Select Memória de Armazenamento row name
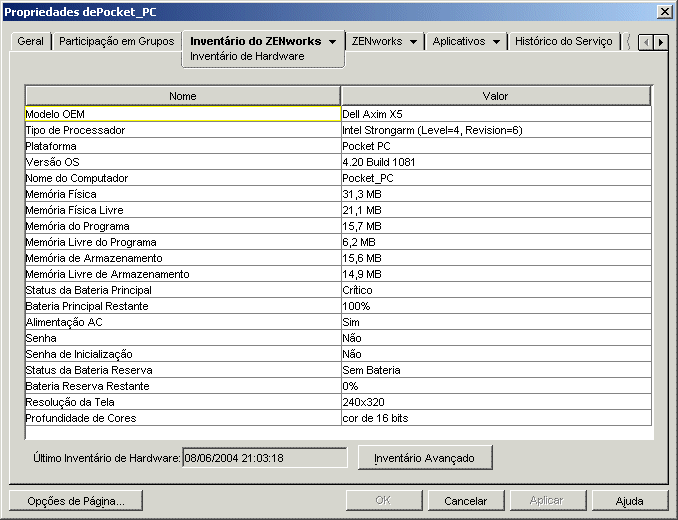Screen dimensions: 678x520 click(x=183, y=258)
